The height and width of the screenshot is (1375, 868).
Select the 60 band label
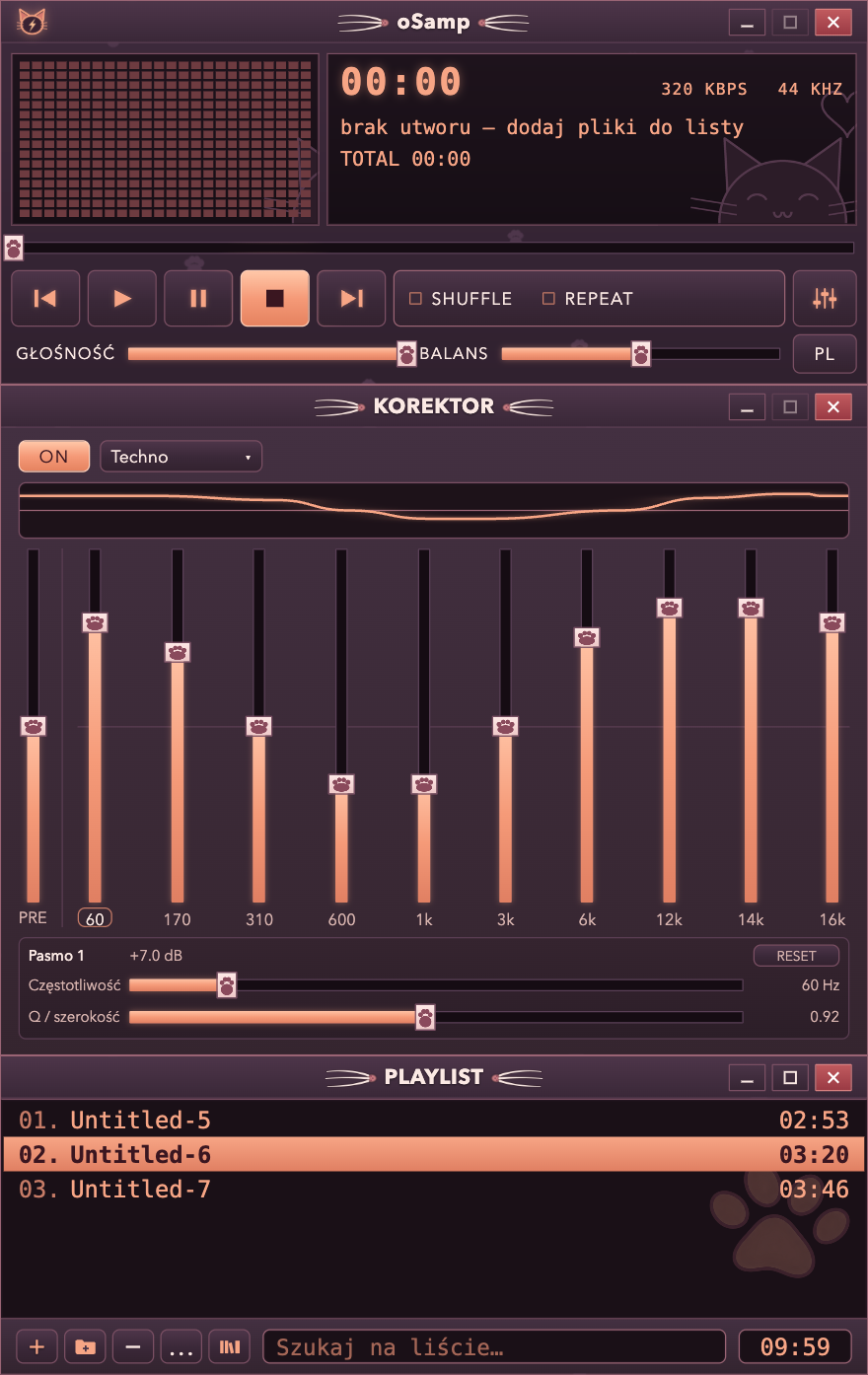pos(95,918)
